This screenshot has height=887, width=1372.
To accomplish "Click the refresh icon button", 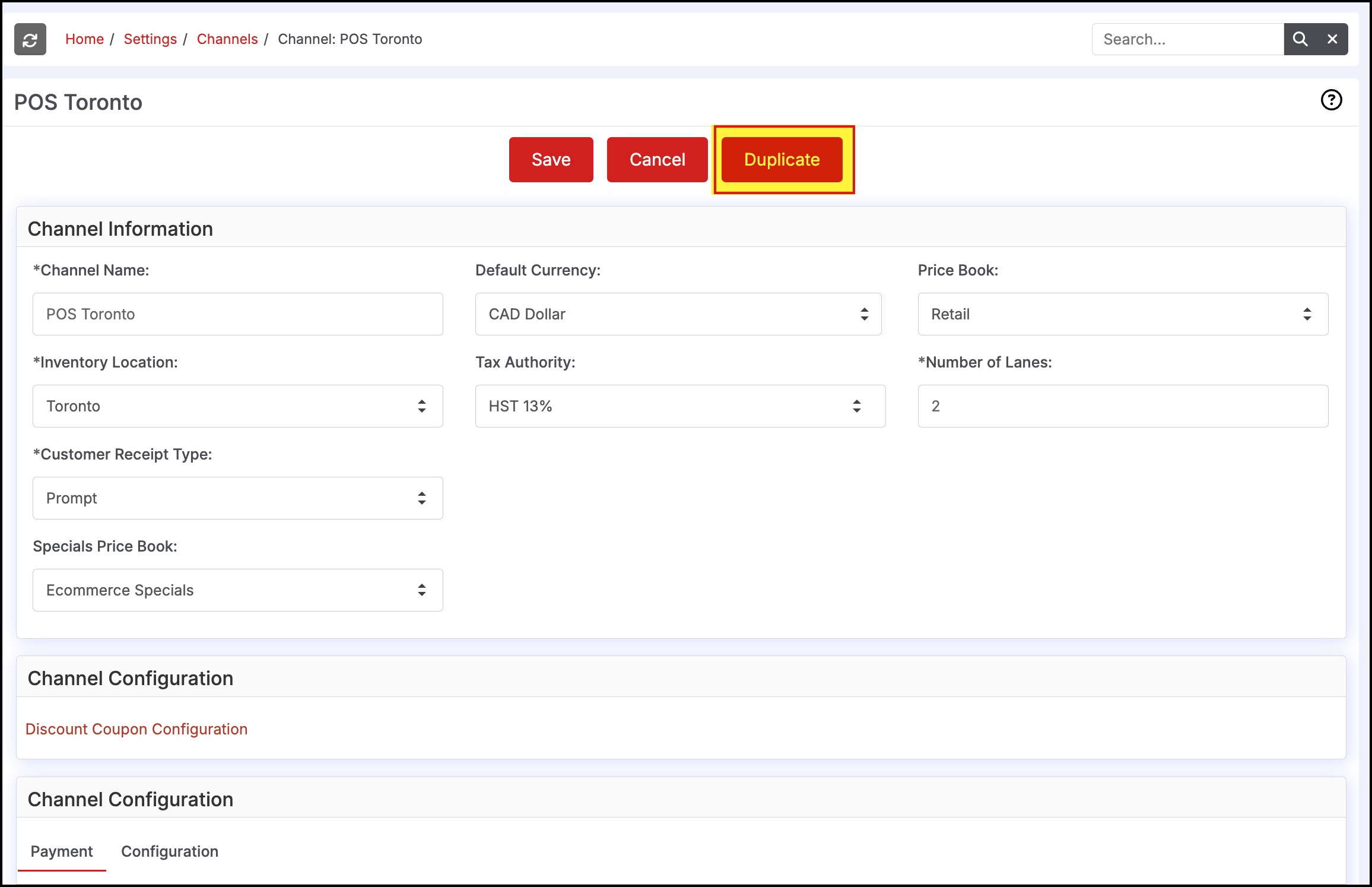I will point(30,39).
